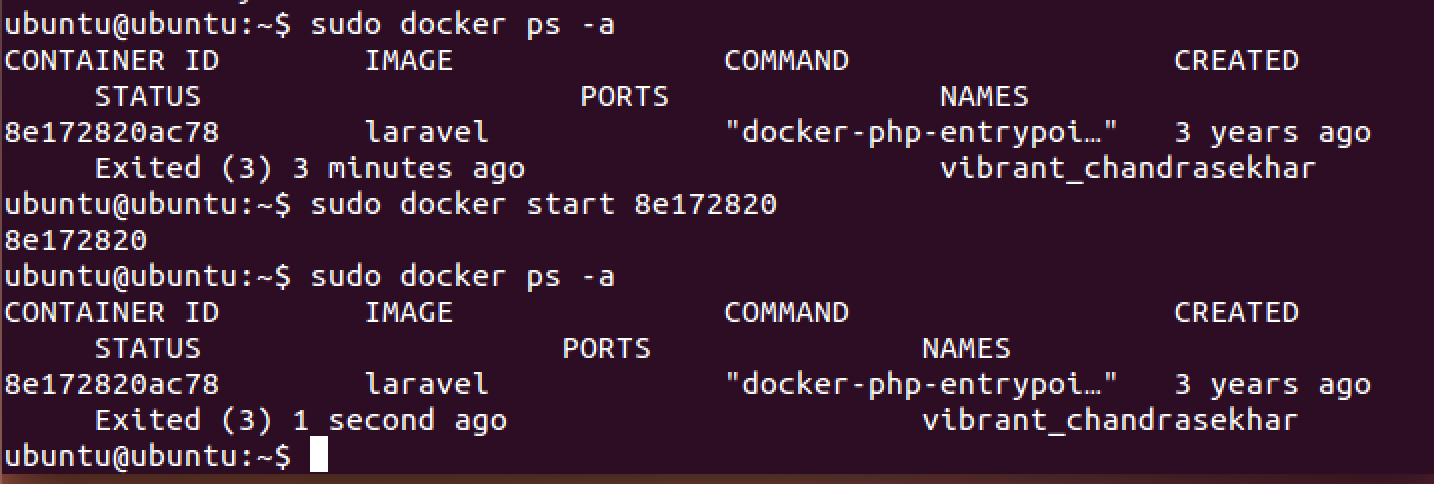Click IMAGE header in the second listing
The image size is (1434, 484).
click(409, 313)
